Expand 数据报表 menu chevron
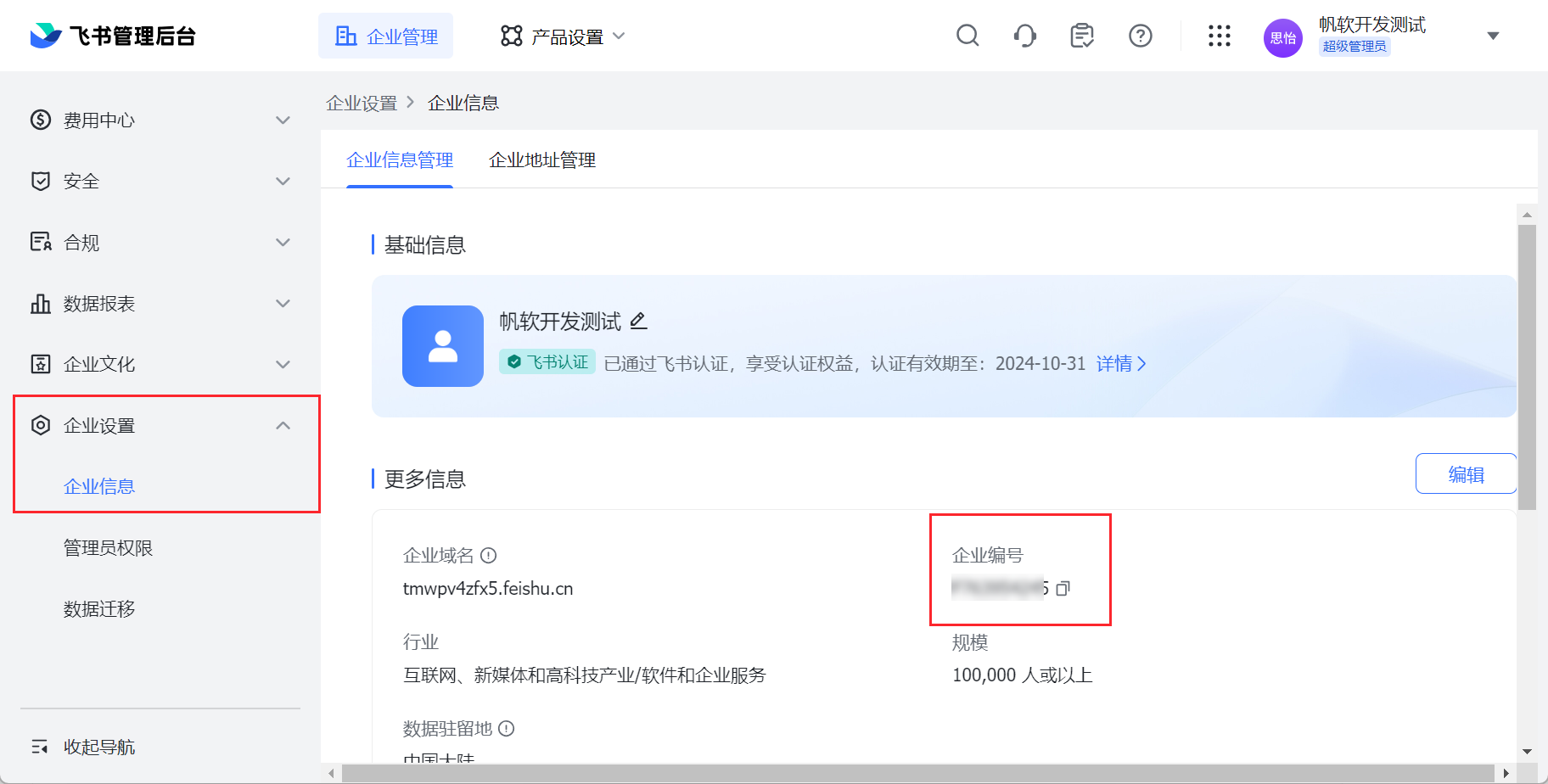This screenshot has height=784, width=1548. [x=283, y=304]
